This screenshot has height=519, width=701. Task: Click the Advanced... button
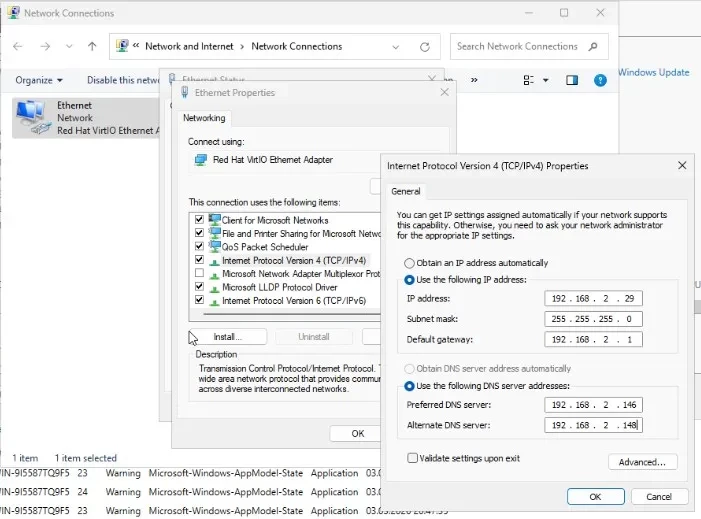[x=642, y=462]
